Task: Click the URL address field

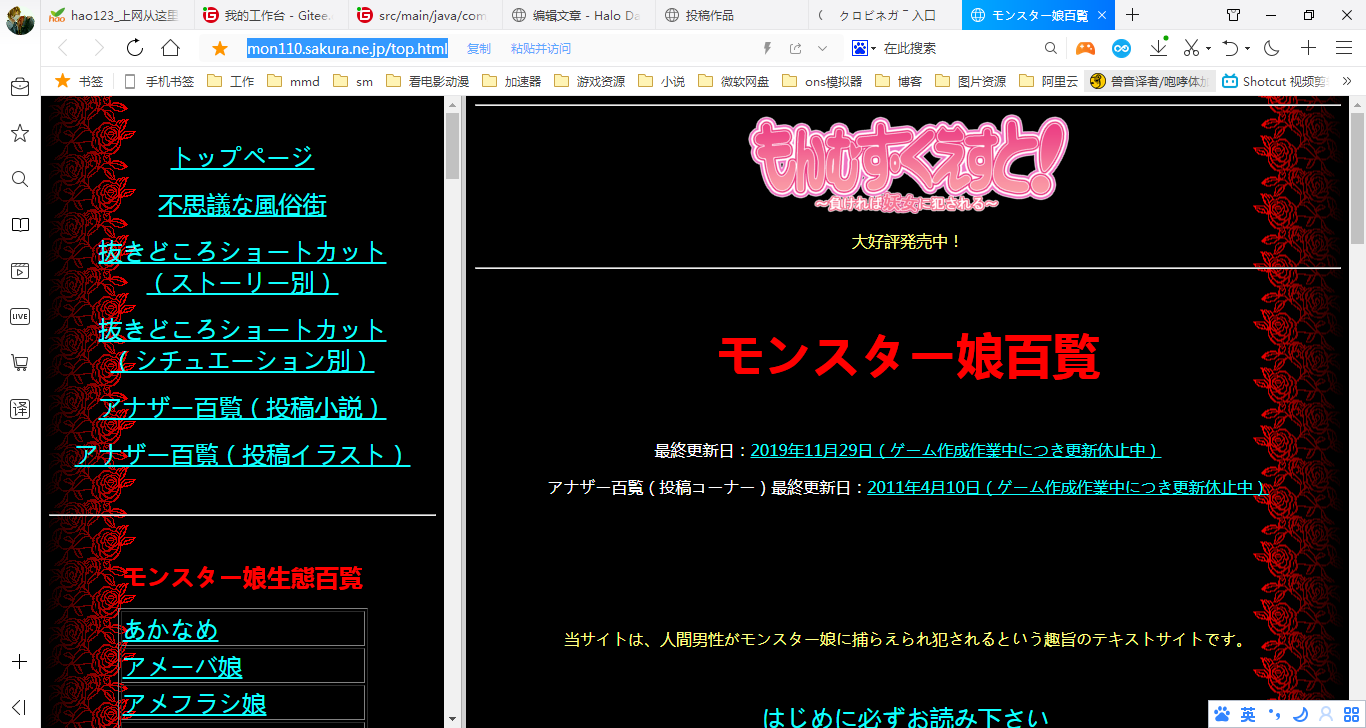Action: point(347,48)
